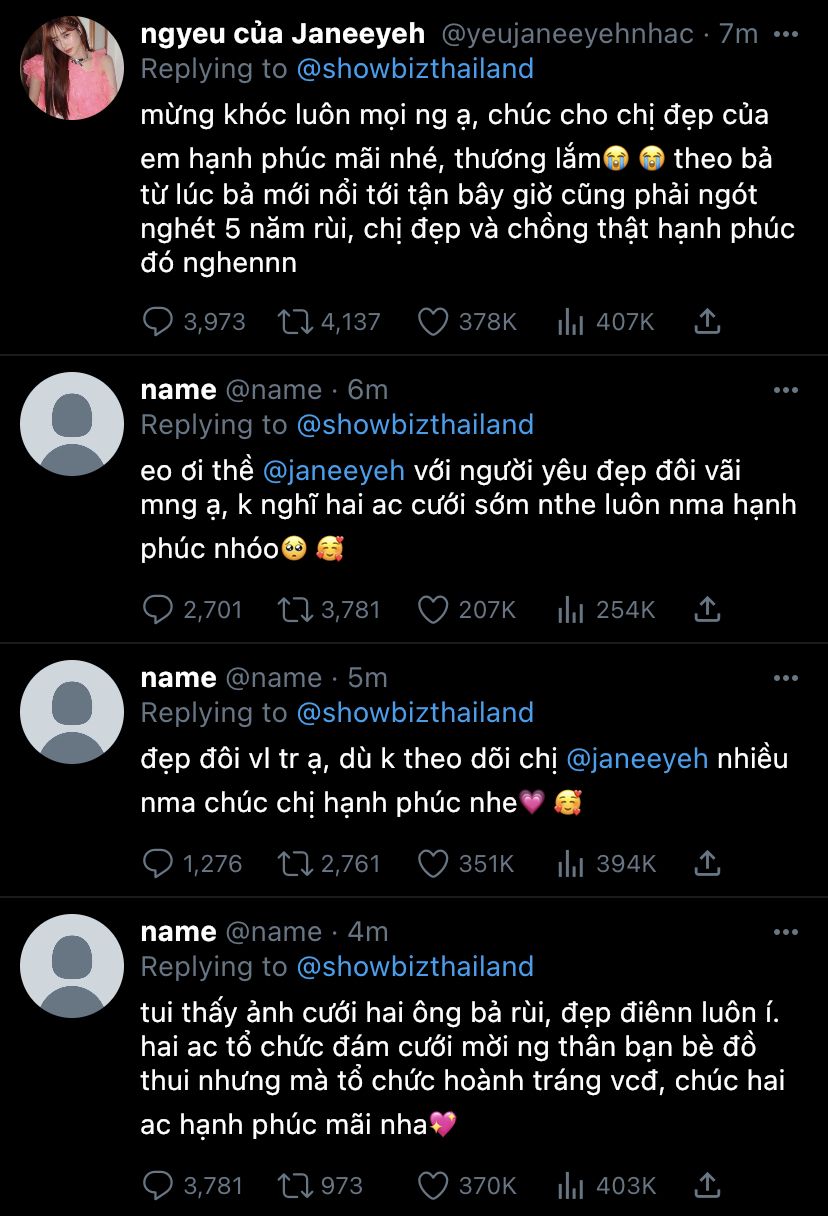Open more options on ngyeu của Janeeyeh's tweet
Image resolution: width=828 pixels, height=1216 pixels.
(x=786, y=34)
